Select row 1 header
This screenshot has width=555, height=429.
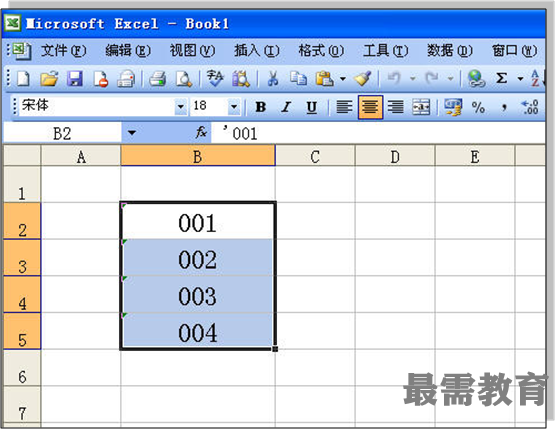click(x=22, y=185)
